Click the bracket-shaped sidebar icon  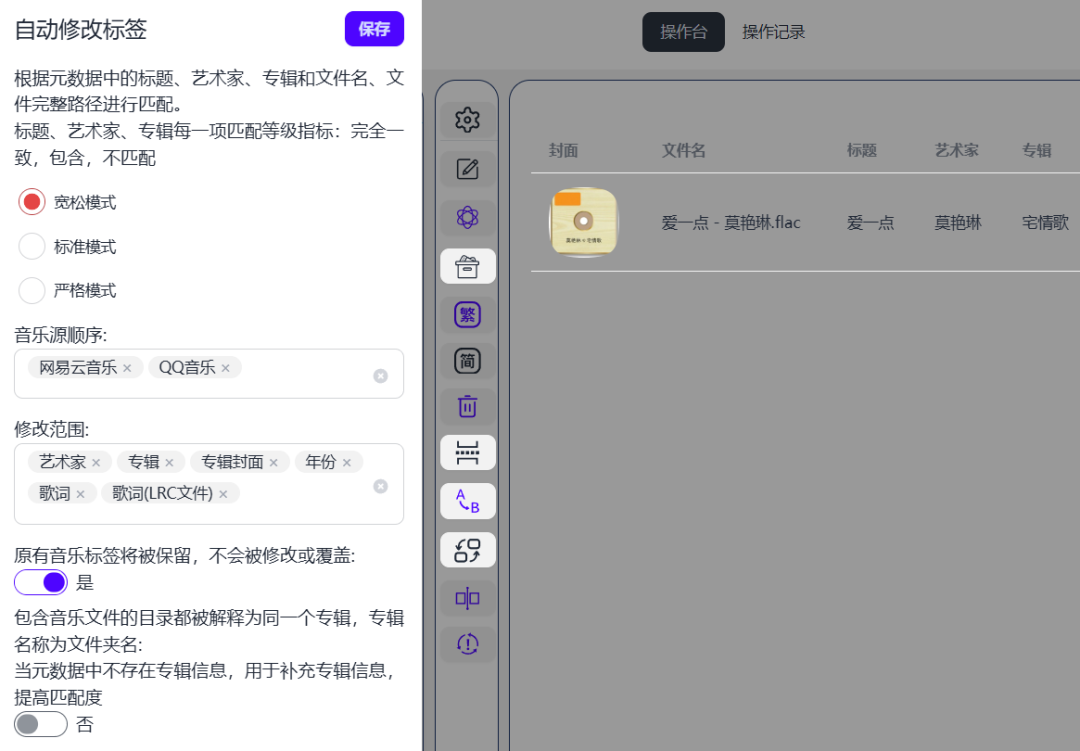pos(468,453)
